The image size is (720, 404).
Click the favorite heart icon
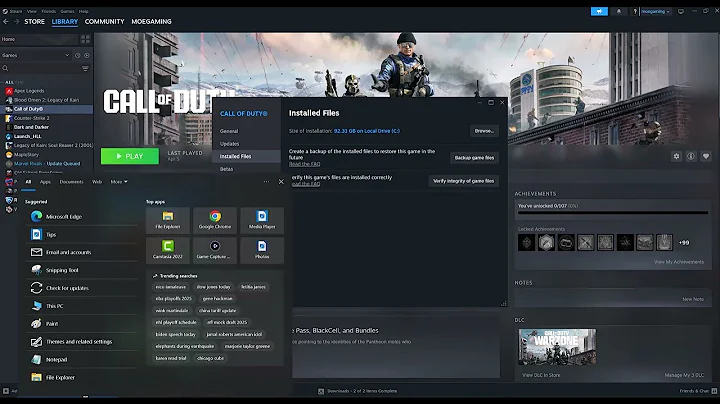pyautogui.click(x=706, y=157)
